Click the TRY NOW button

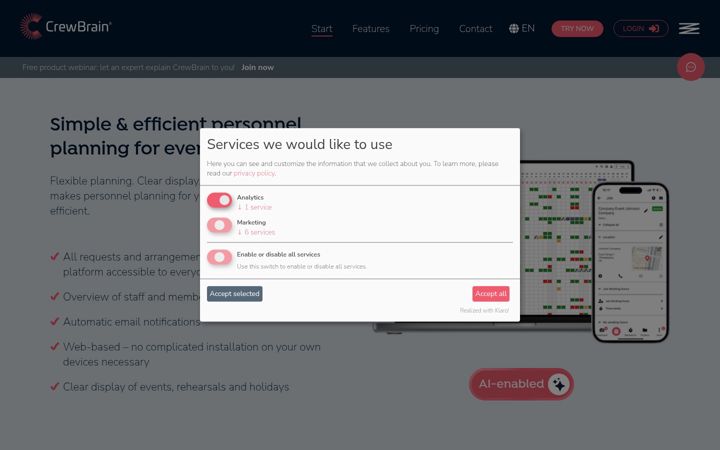click(x=577, y=28)
